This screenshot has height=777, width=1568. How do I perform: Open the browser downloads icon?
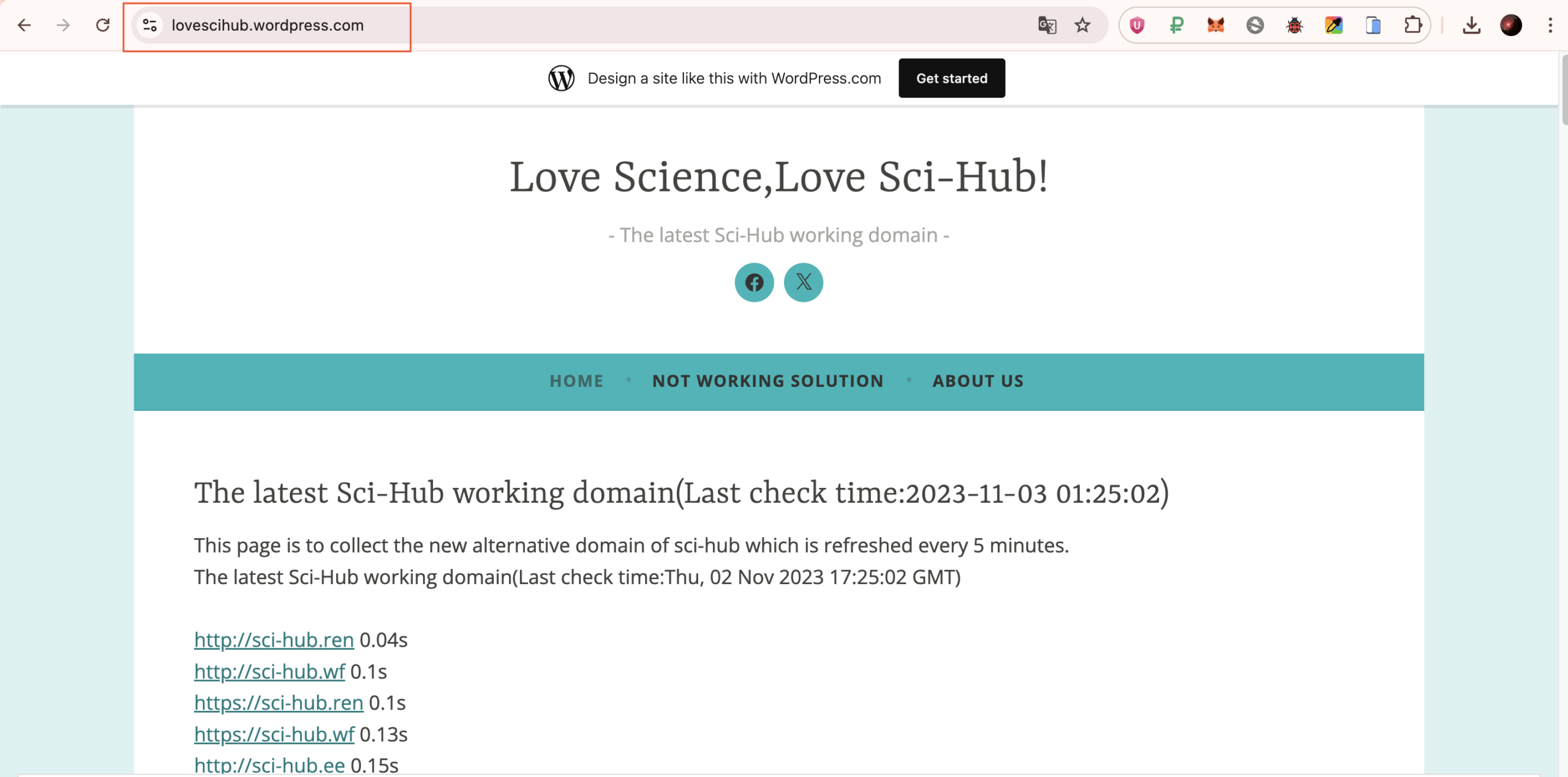(1471, 25)
